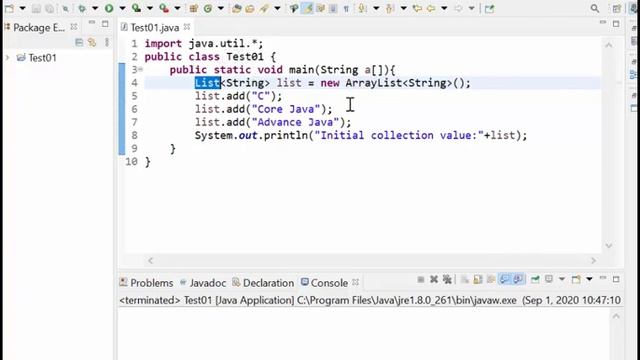This screenshot has height=360, width=640.
Task: Click Remove All Terminated Launches icon
Action: coord(447,279)
